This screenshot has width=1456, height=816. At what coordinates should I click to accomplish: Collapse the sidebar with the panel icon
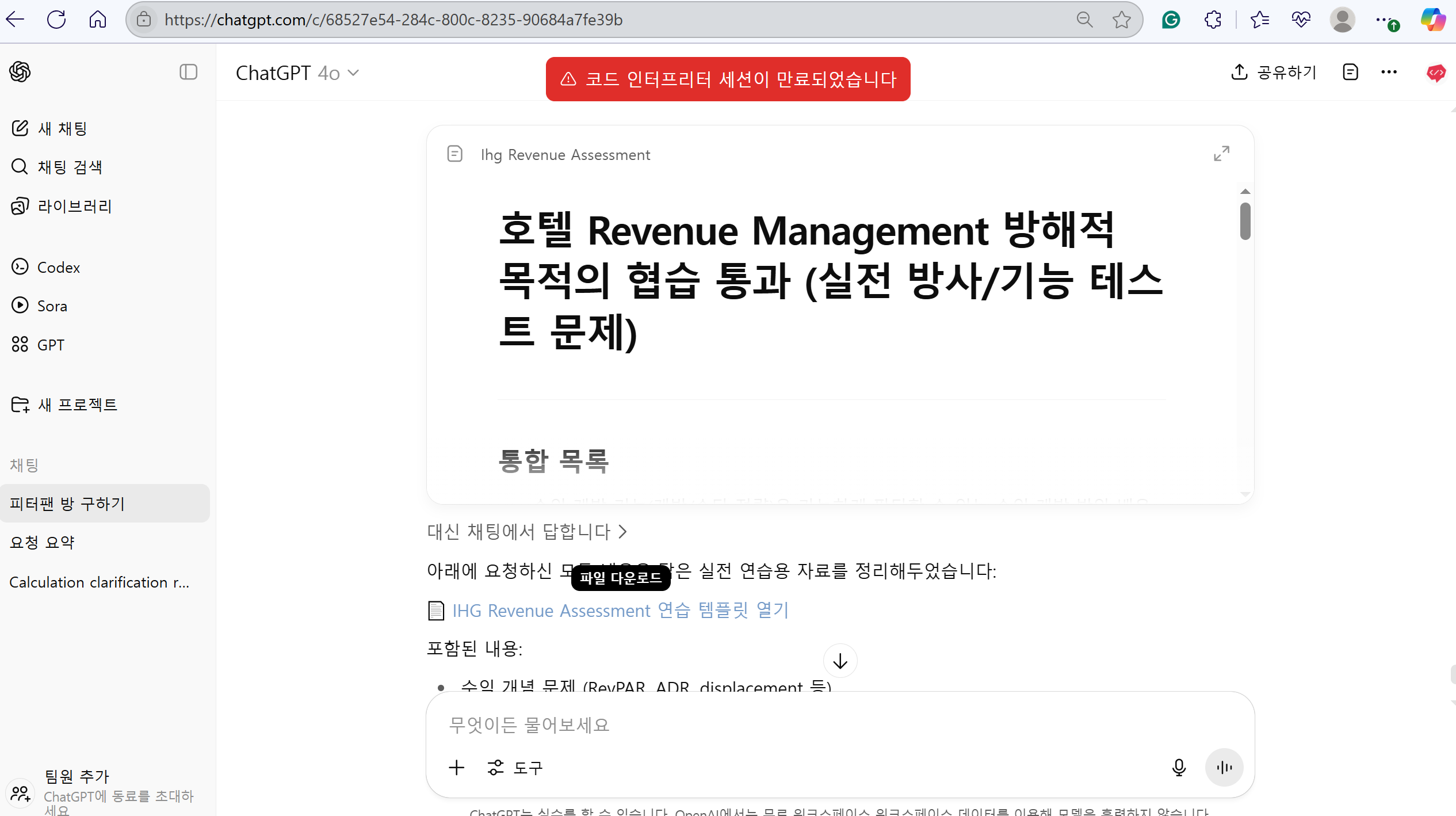[188, 72]
